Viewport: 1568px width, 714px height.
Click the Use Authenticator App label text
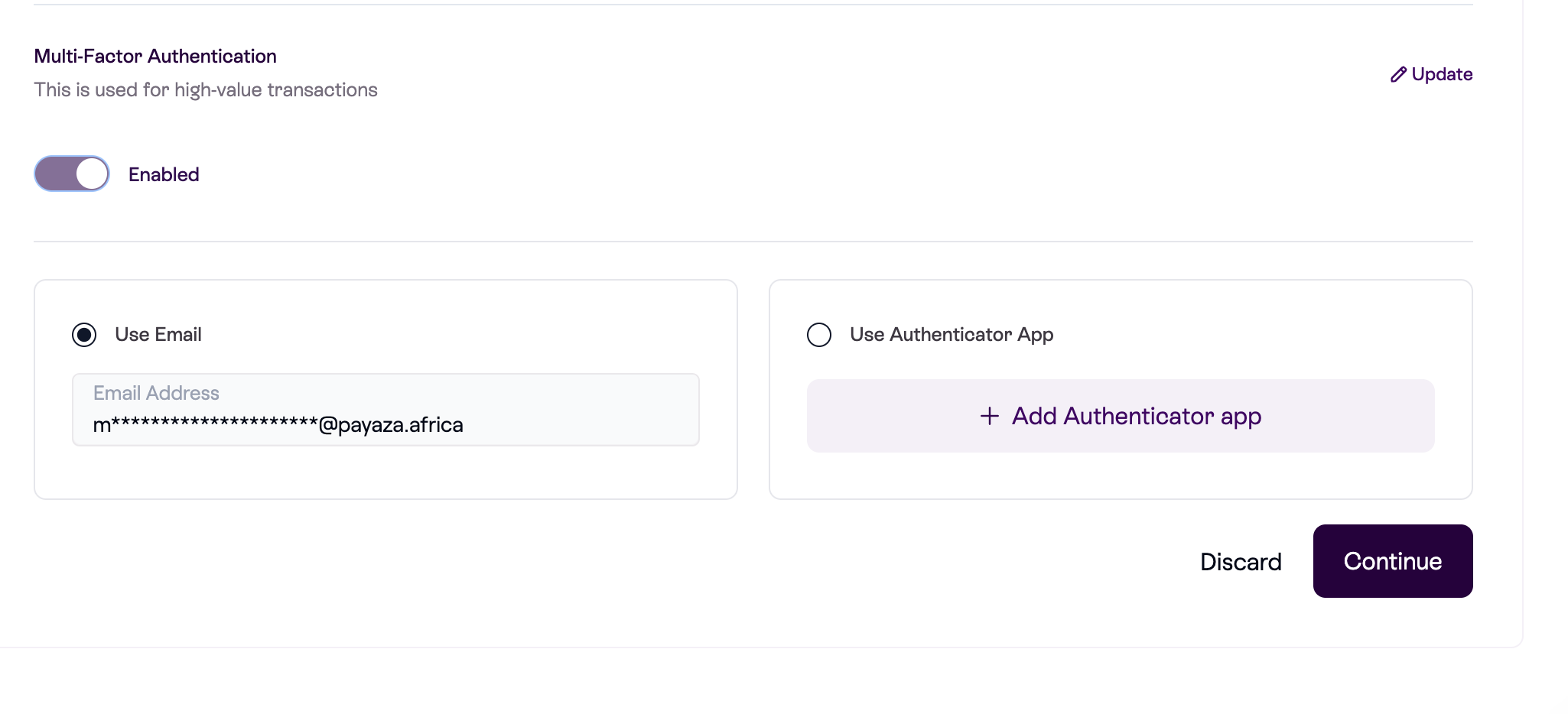pyautogui.click(x=952, y=335)
